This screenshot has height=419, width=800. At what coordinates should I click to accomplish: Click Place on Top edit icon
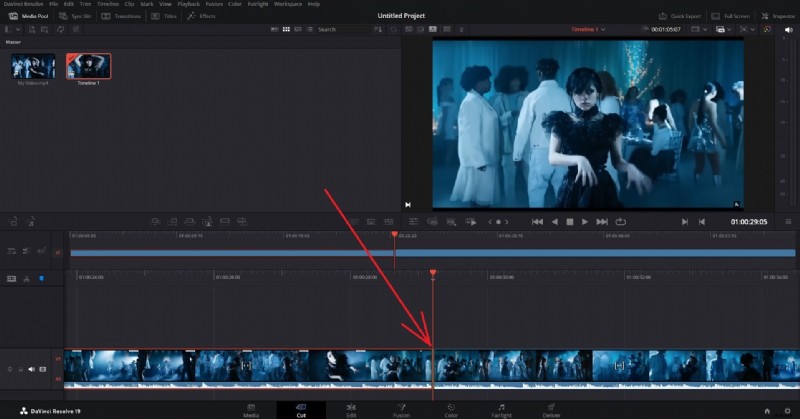pos(225,222)
